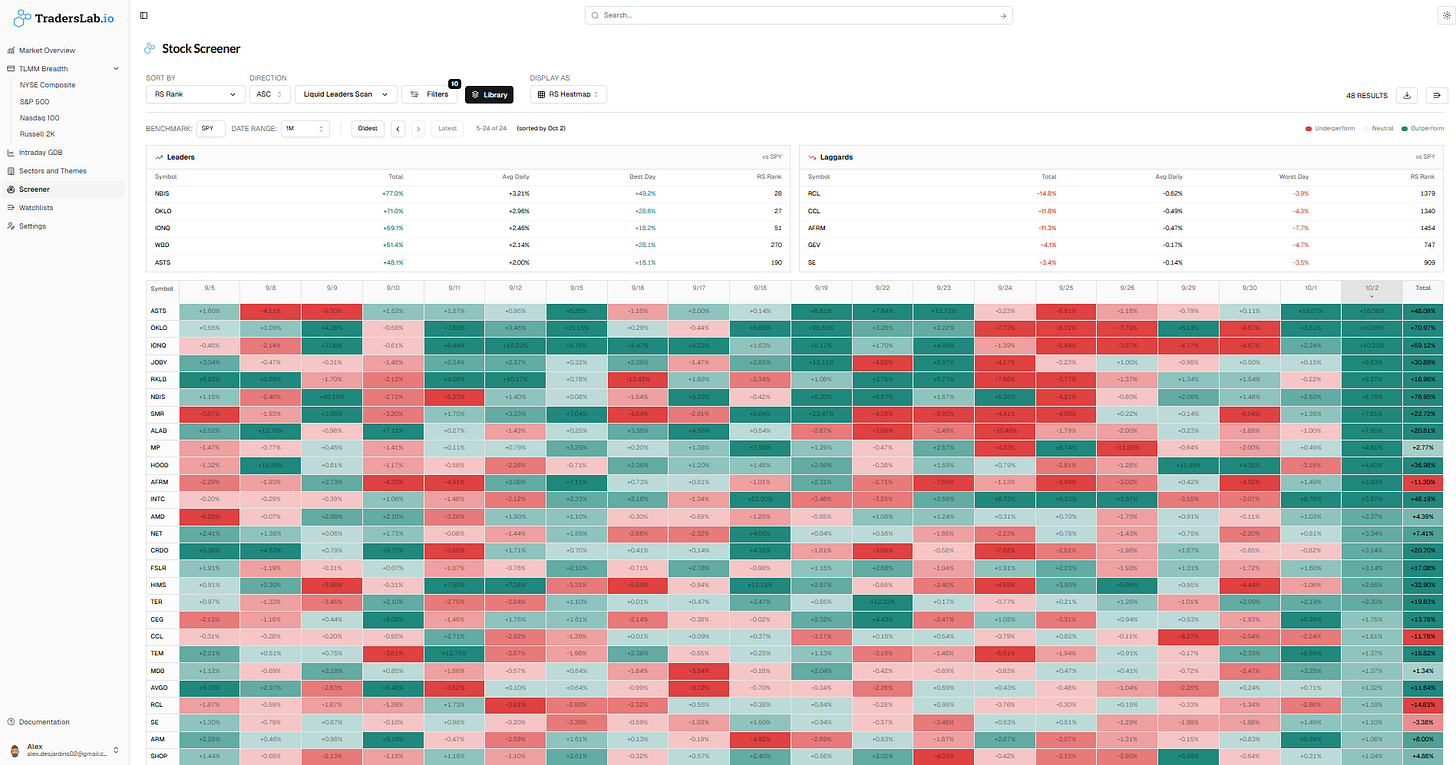
Task: Change the ASC direction dropdown
Action: [x=269, y=94]
